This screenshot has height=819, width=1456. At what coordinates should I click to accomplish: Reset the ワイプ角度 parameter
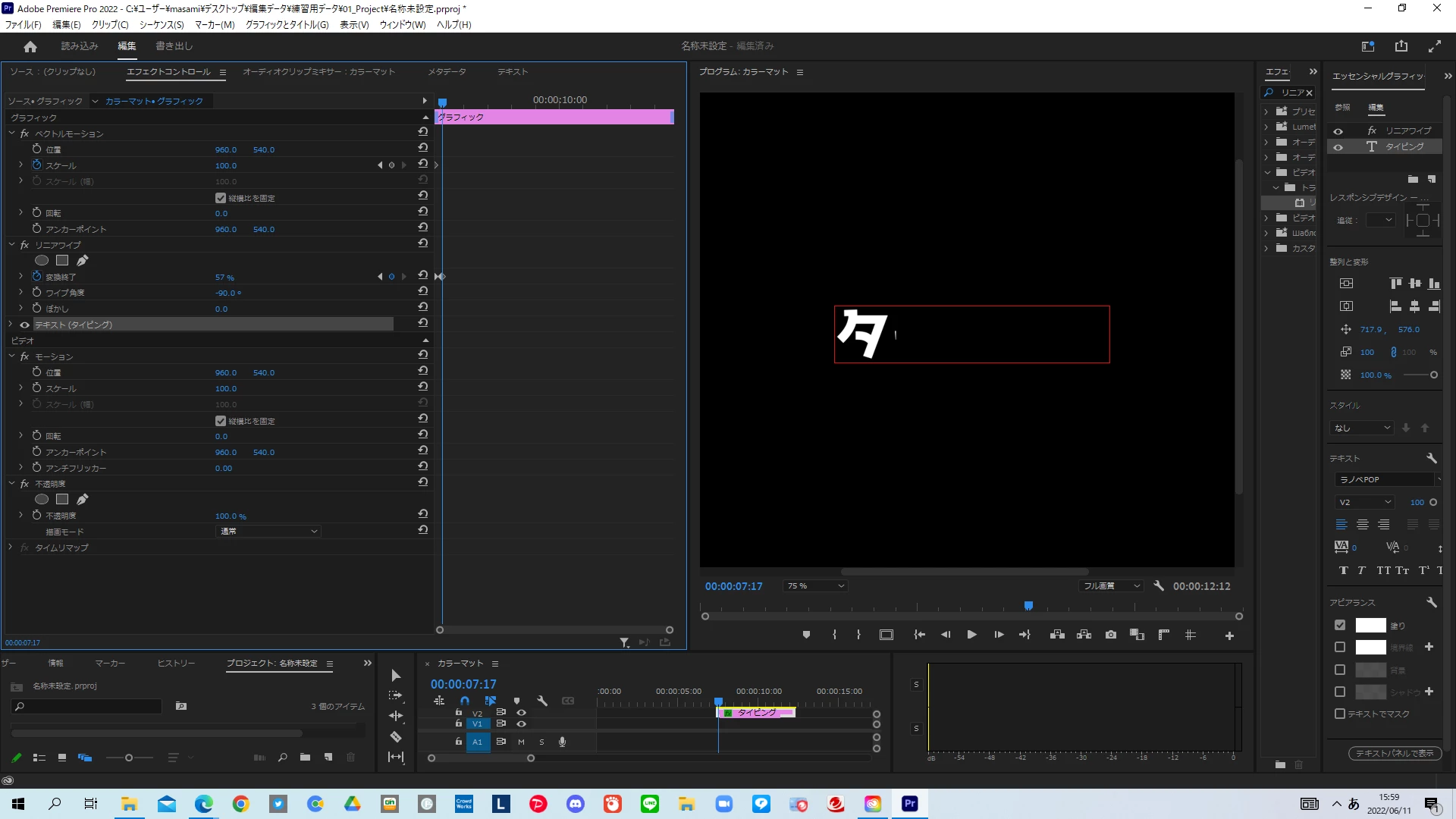pyautogui.click(x=422, y=292)
